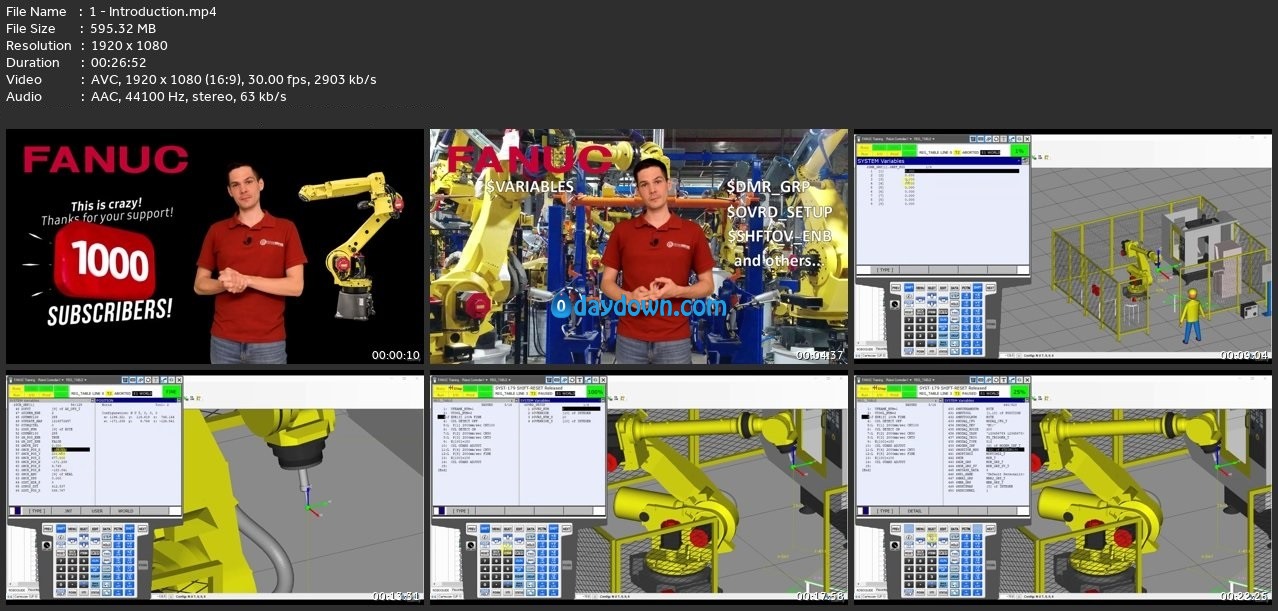
Task: Click the audio info starting with "AAC"
Action: 188,97
